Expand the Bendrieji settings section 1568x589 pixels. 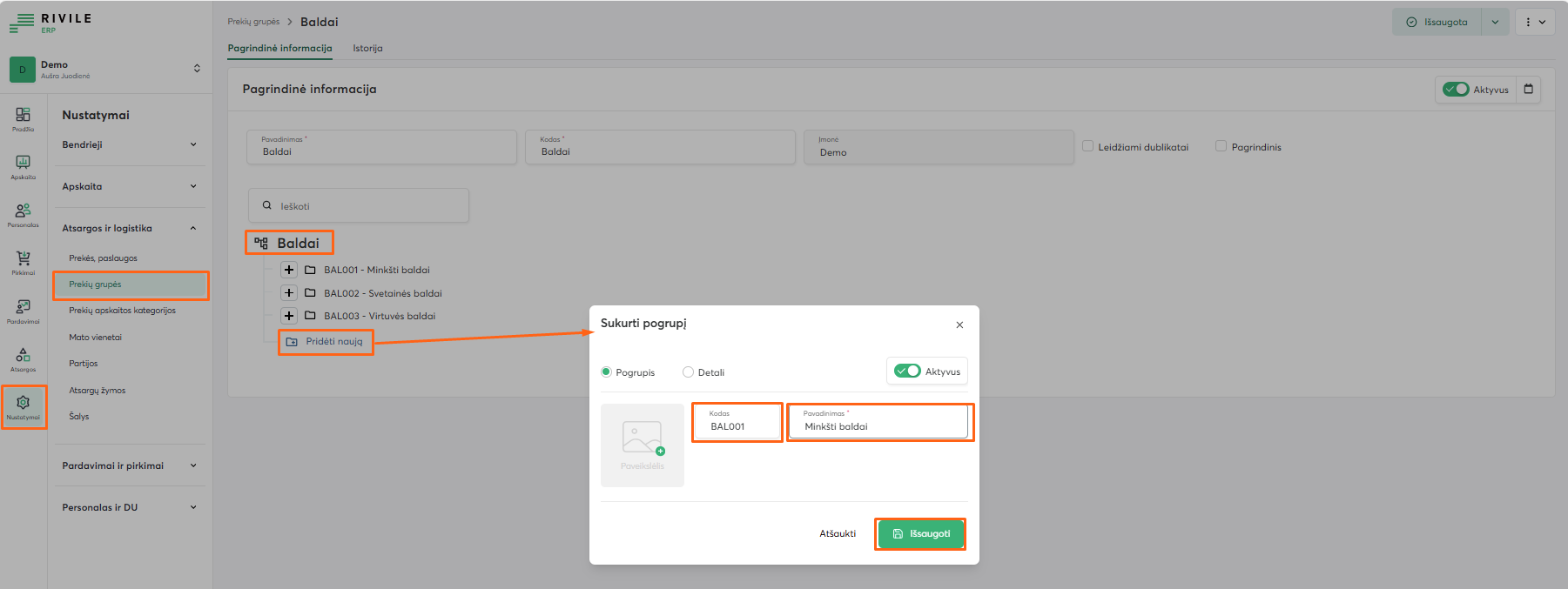pos(129,144)
